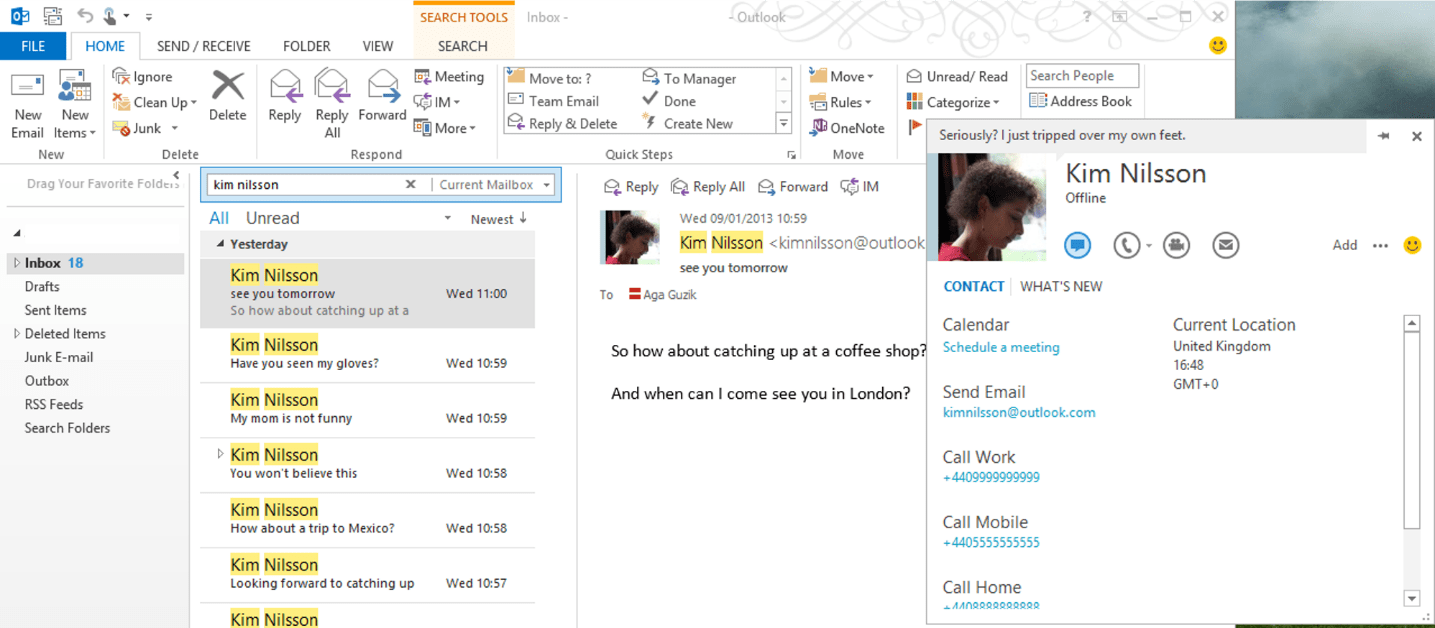Start a video call from the contact card
Screen dimensions: 1435x628
click(x=1176, y=245)
